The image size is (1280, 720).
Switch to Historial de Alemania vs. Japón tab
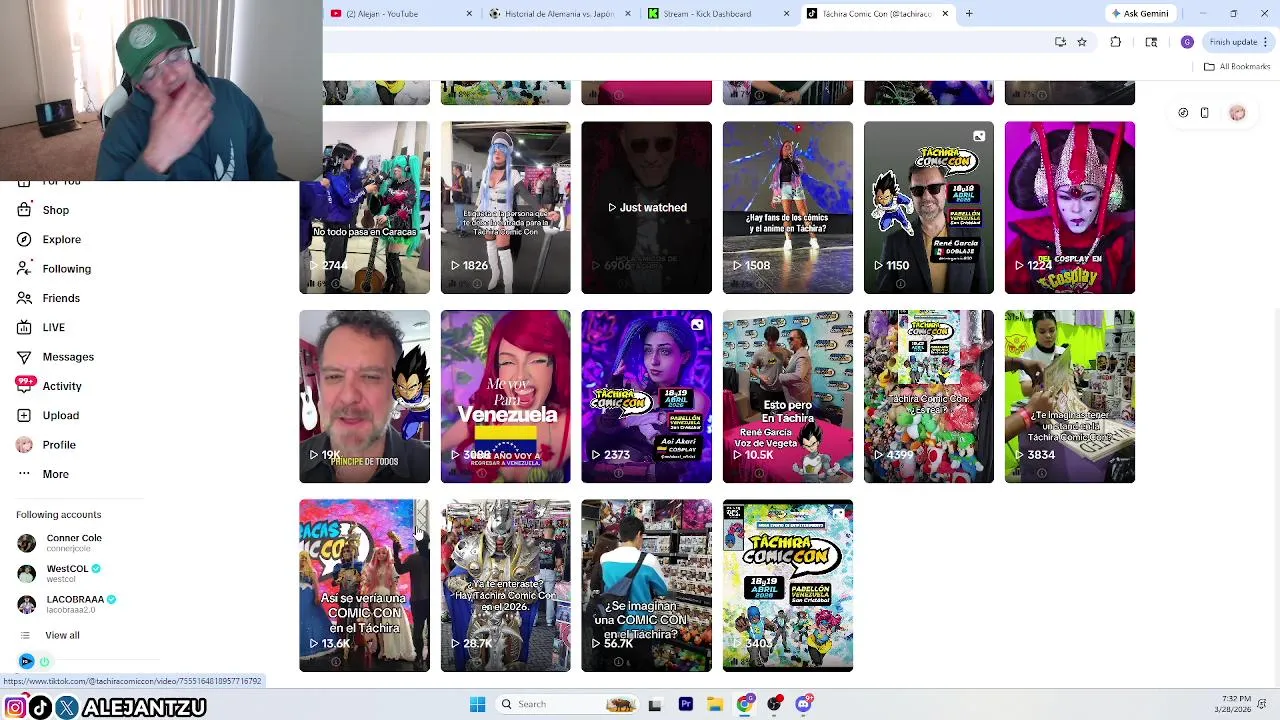(560, 14)
